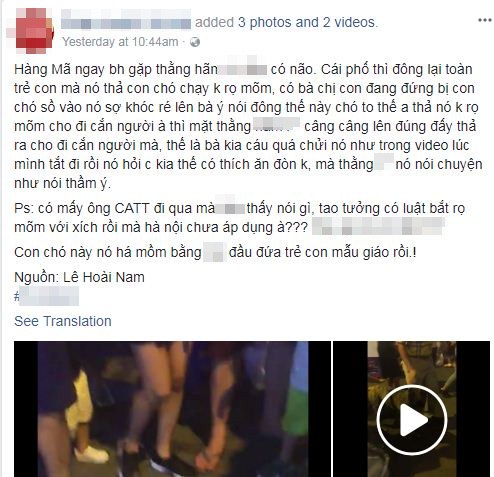Open the large left video thumbnail
The width and height of the screenshot is (494, 477).
(172, 409)
